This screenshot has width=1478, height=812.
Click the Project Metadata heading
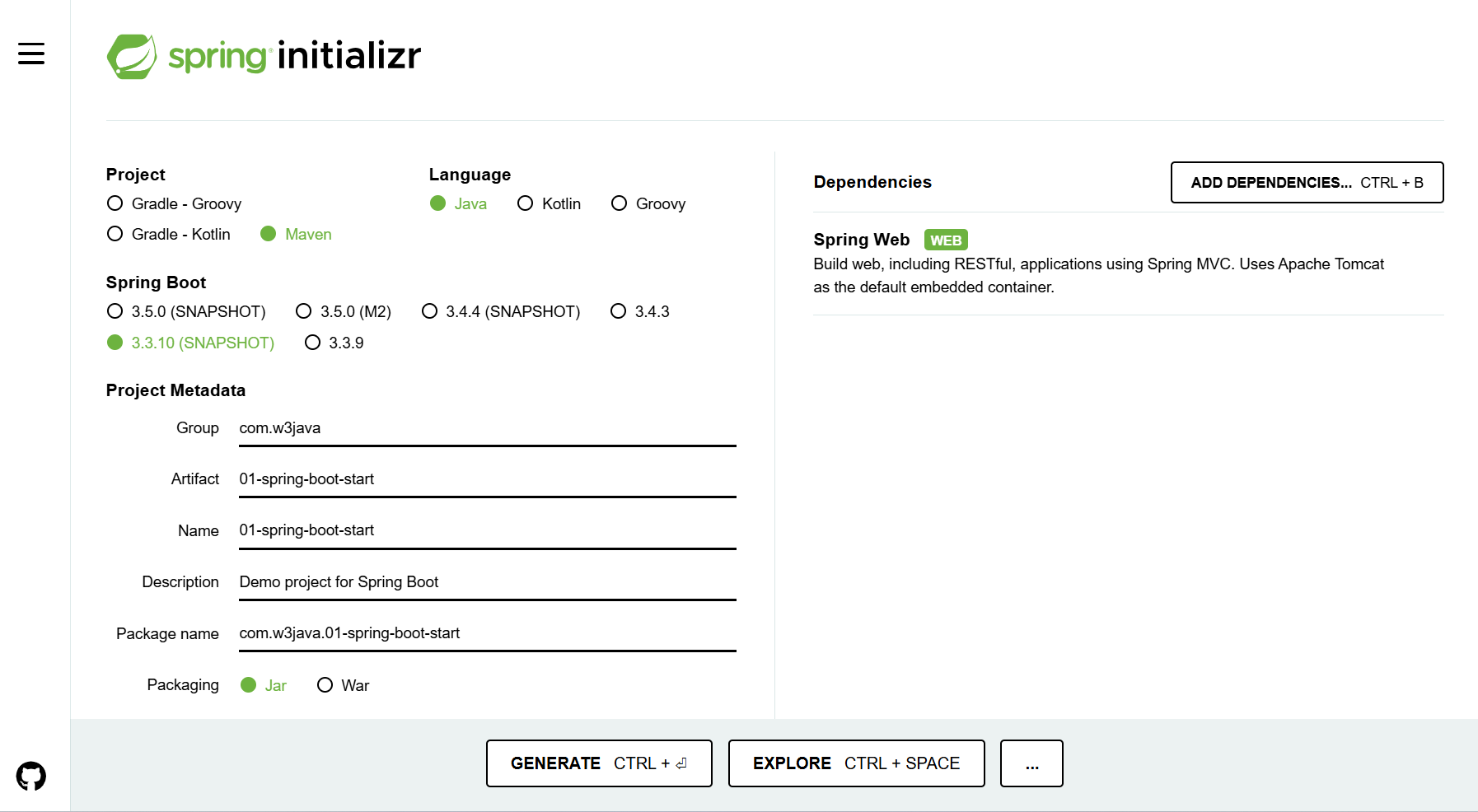175,390
